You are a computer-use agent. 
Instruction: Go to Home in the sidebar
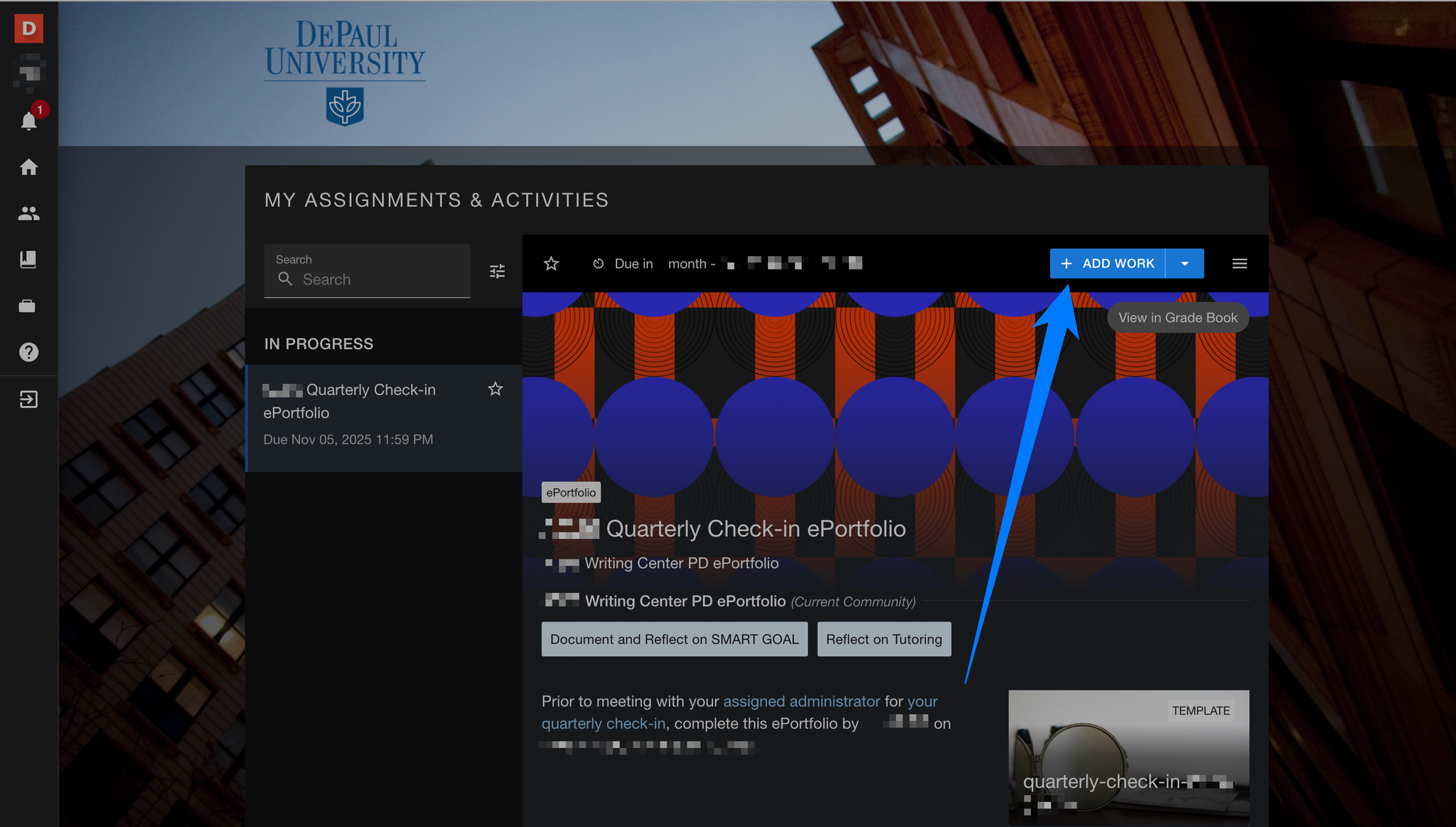pyautogui.click(x=28, y=167)
